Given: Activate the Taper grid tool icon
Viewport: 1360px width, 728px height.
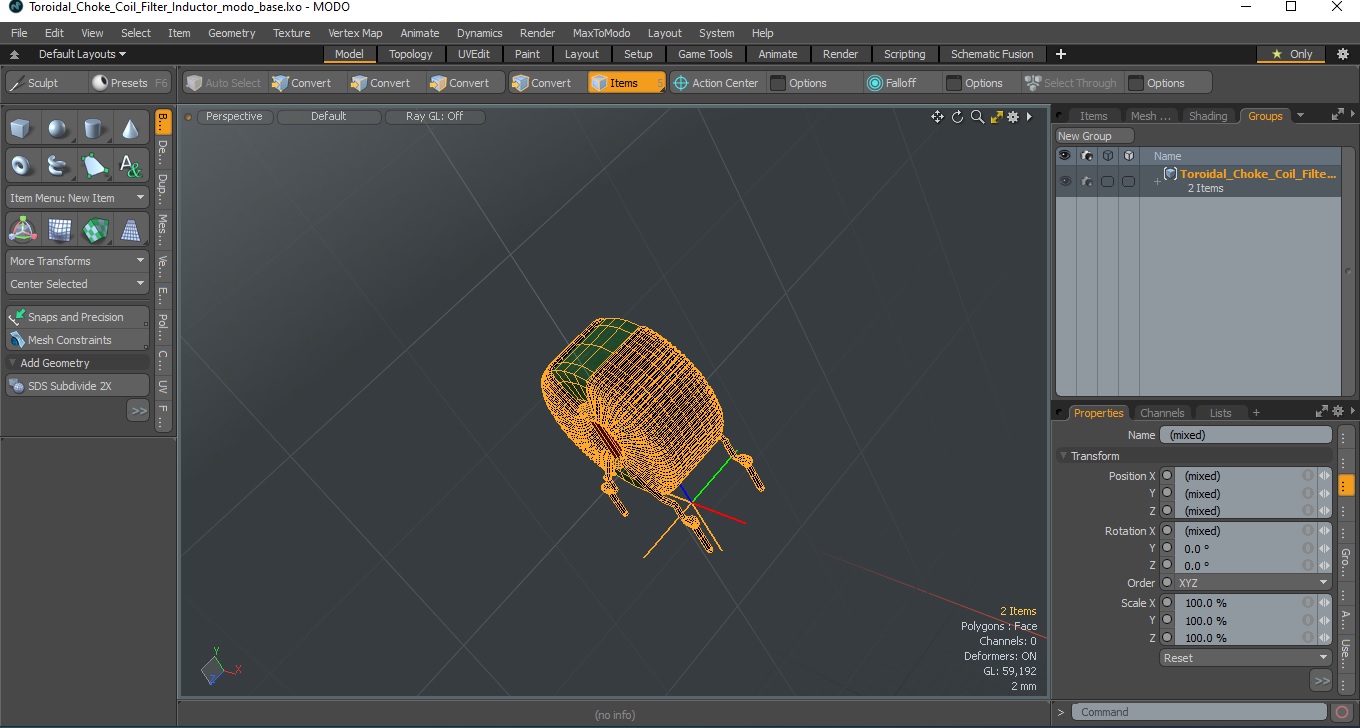Looking at the screenshot, I should (x=130, y=230).
